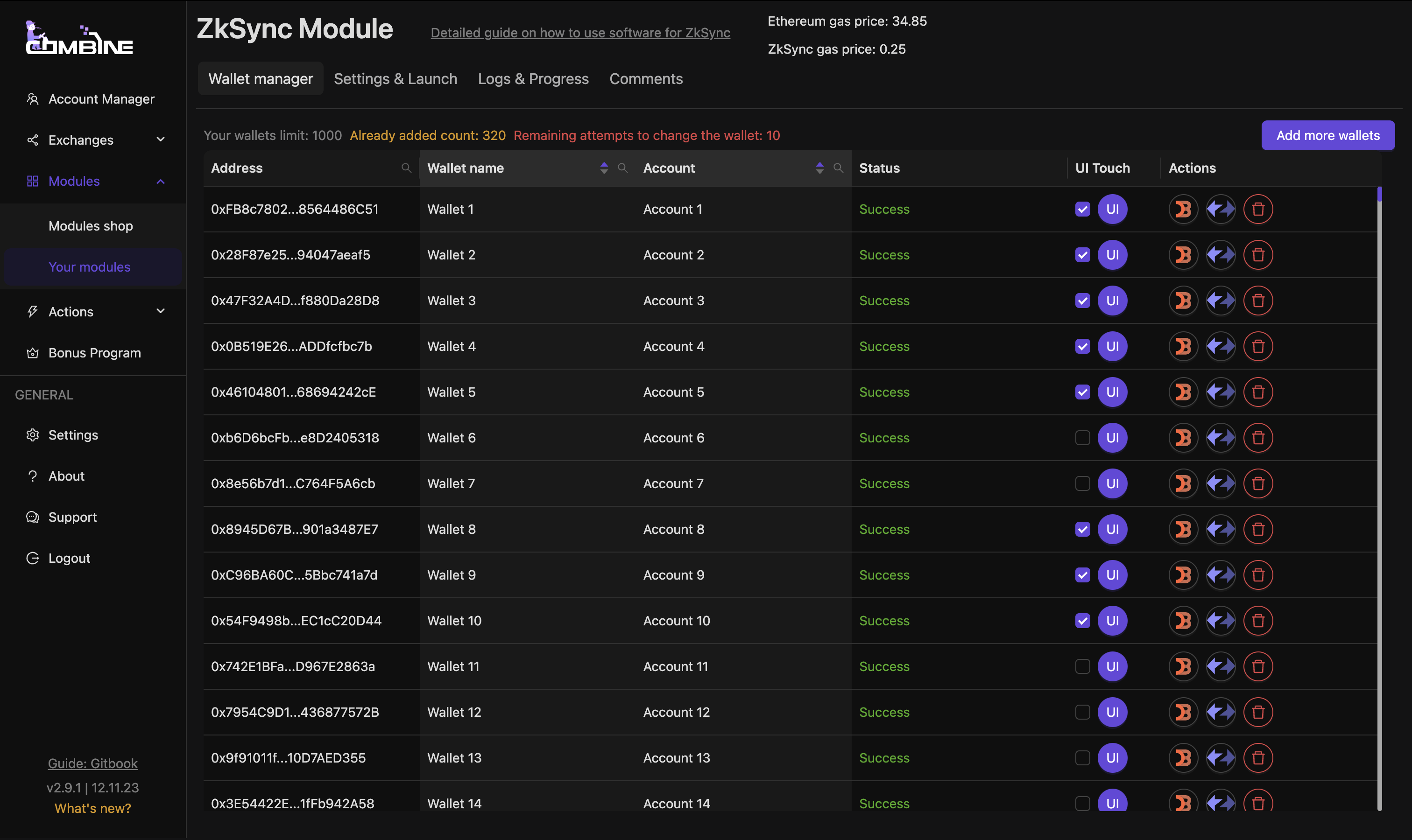Enable UI Touch checkbox for Wallet 13
The width and height of the screenshot is (1412, 840).
pos(1082,758)
